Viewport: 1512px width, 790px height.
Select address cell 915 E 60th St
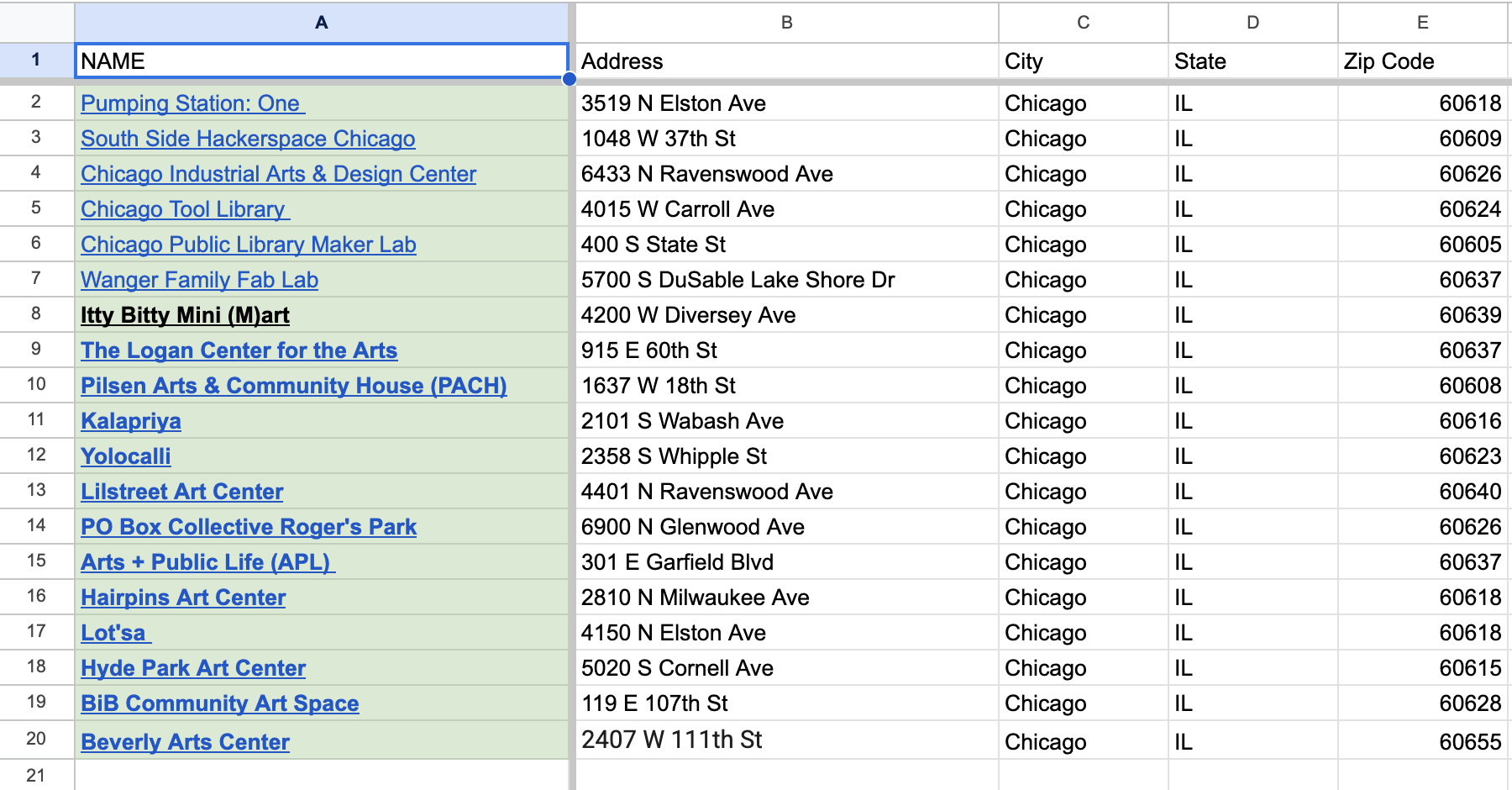coord(787,350)
